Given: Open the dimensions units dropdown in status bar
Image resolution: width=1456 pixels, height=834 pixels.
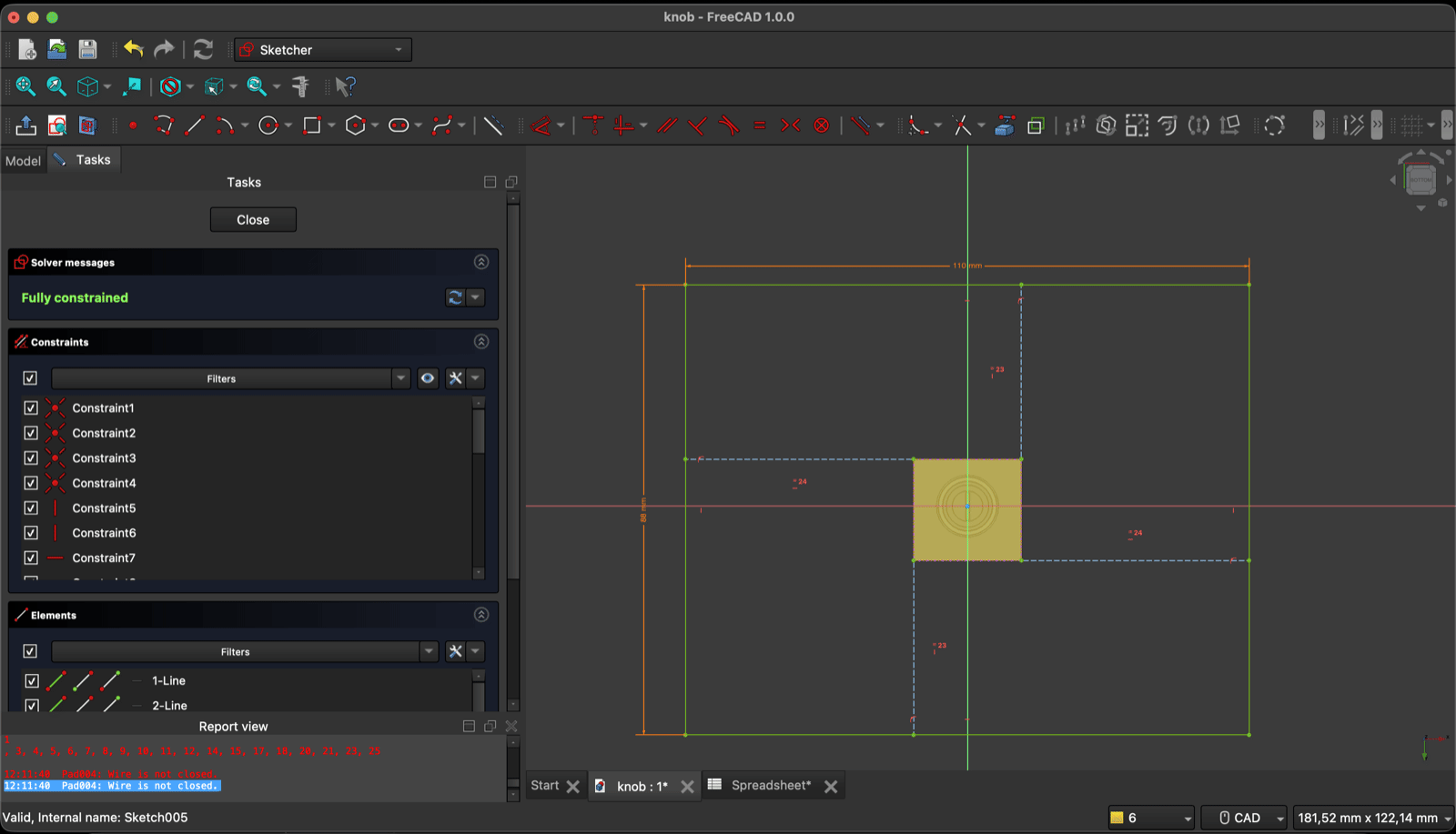Looking at the screenshot, I should tap(1373, 818).
